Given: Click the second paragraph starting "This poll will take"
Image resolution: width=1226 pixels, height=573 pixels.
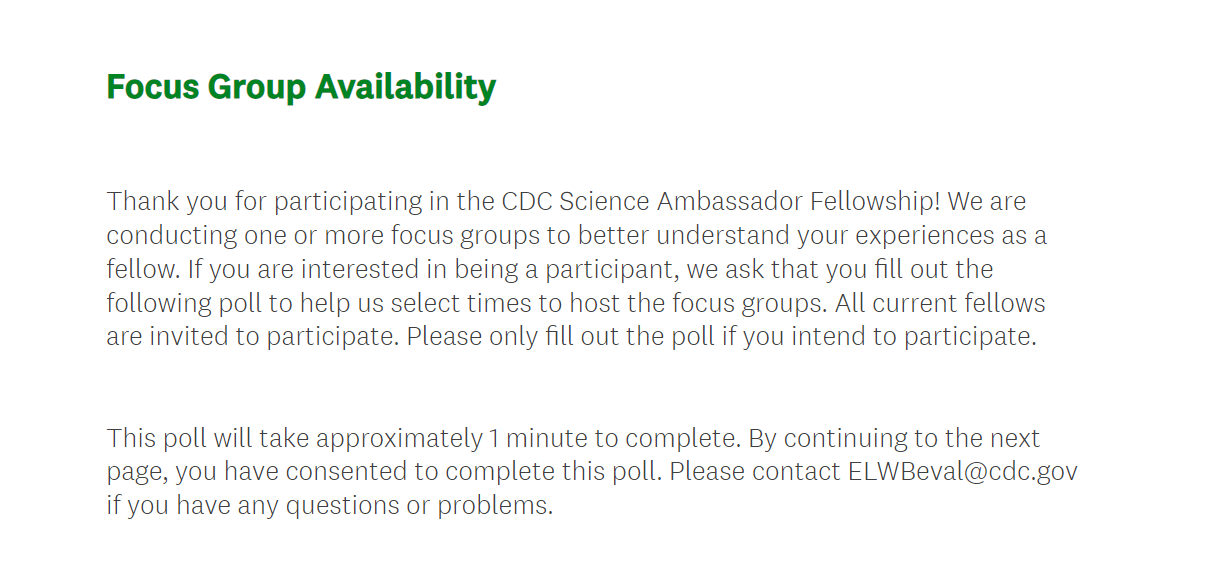Looking at the screenshot, I should (x=590, y=471).
